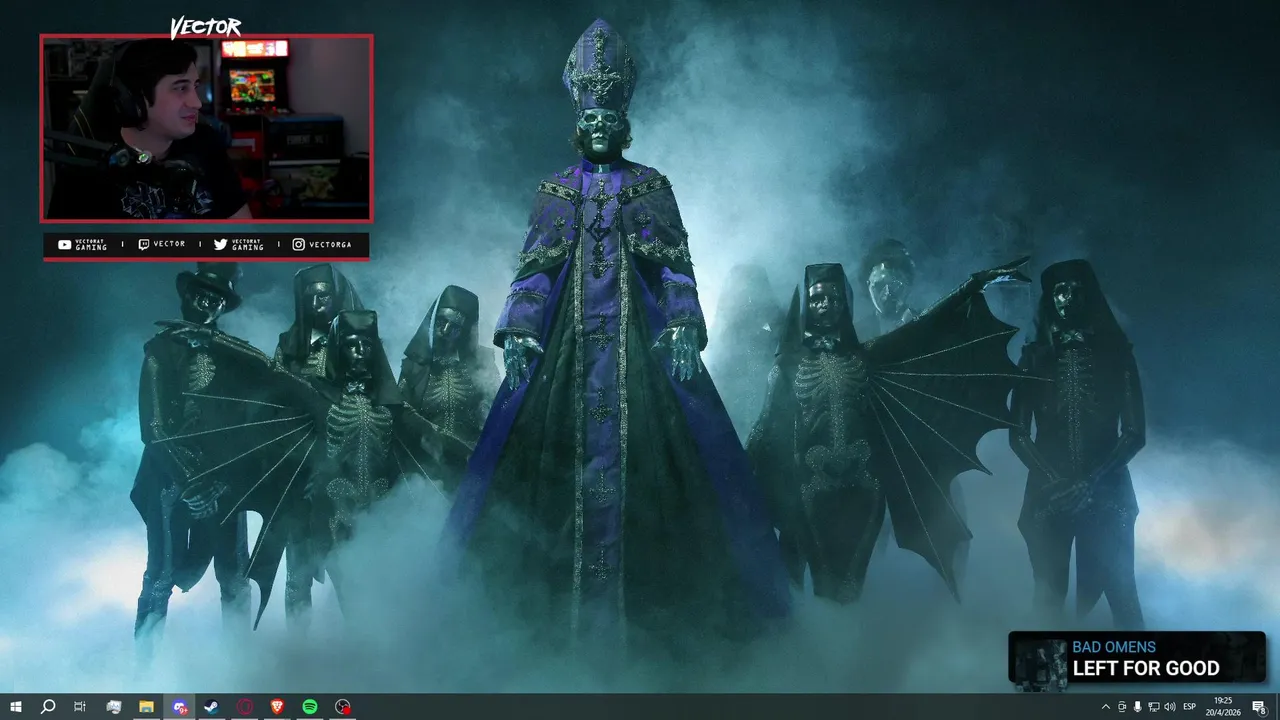1280x720 pixels.
Task: Open the monitor app icon beside Task View
Action: click(113, 707)
